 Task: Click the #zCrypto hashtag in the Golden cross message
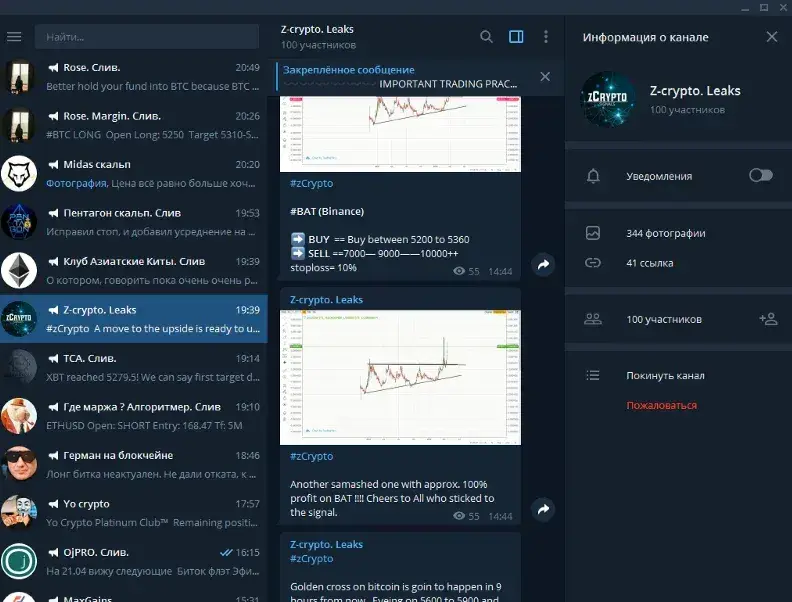point(311,559)
